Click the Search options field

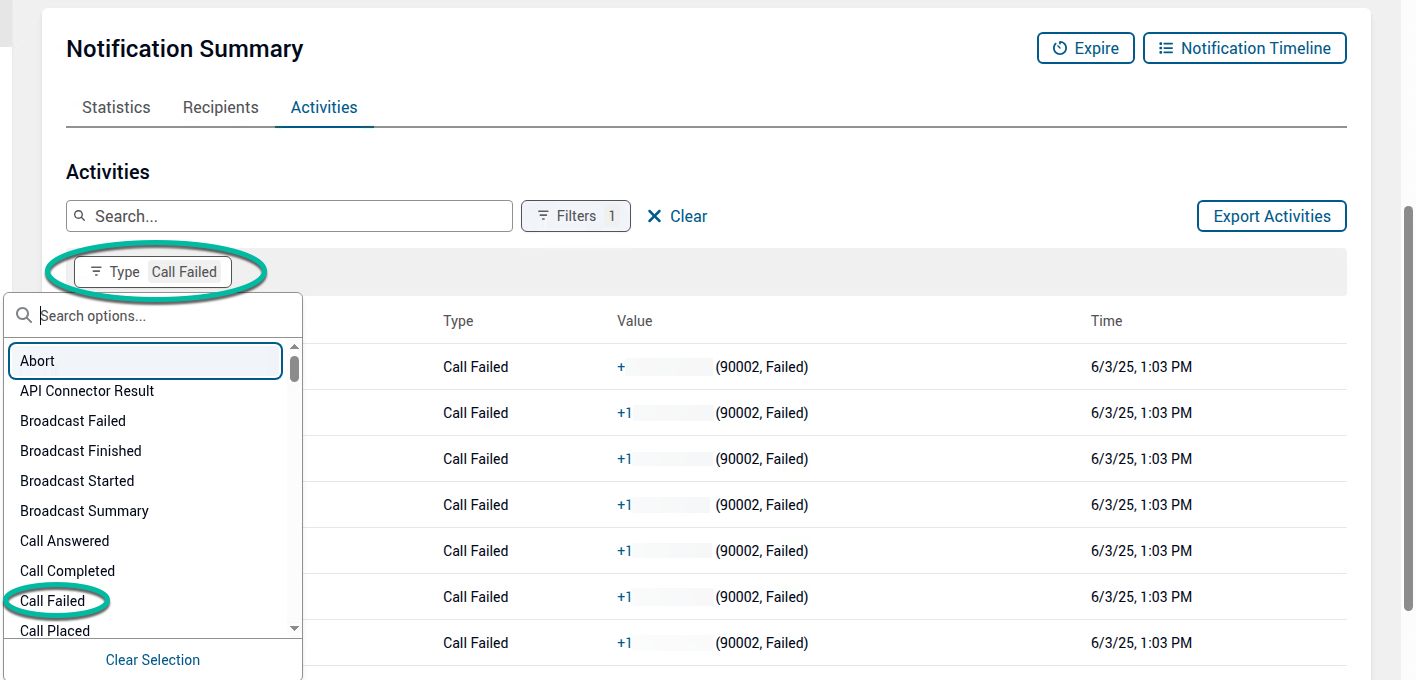pyautogui.click(x=153, y=316)
